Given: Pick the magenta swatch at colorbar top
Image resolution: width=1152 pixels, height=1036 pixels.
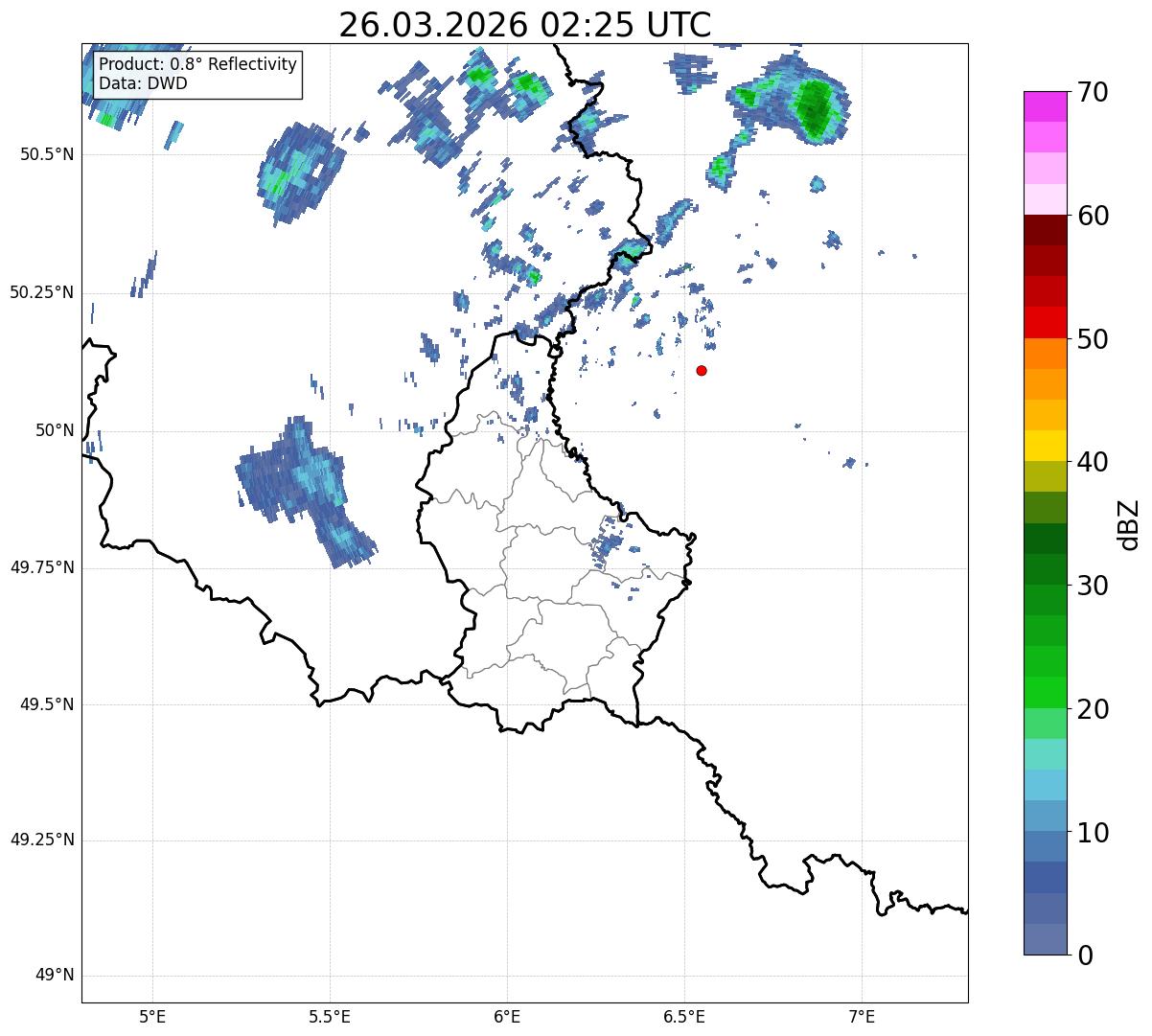Looking at the screenshot, I should pos(1046,106).
